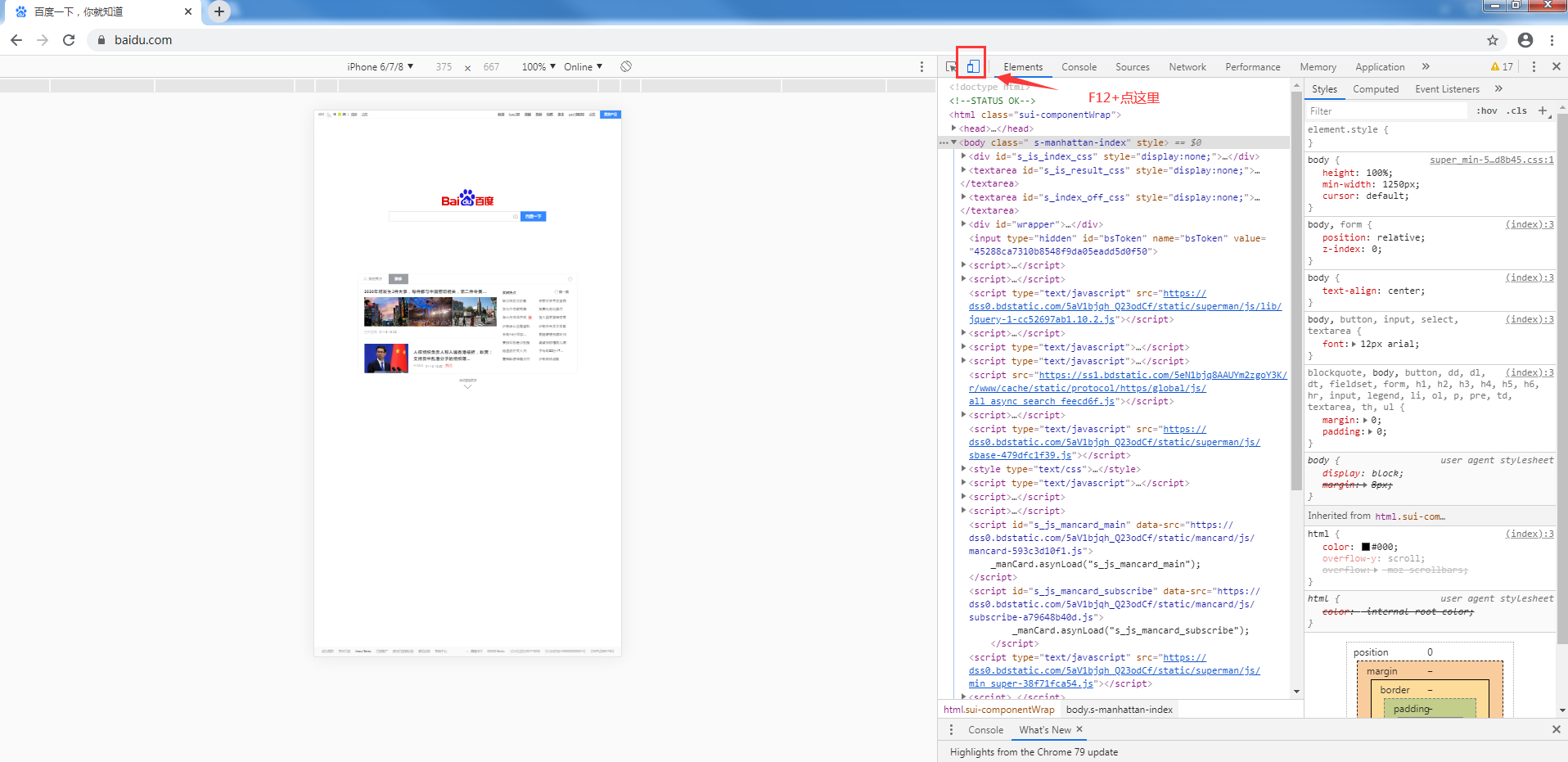Click the device width 375 field
1568x762 pixels.
(444, 66)
